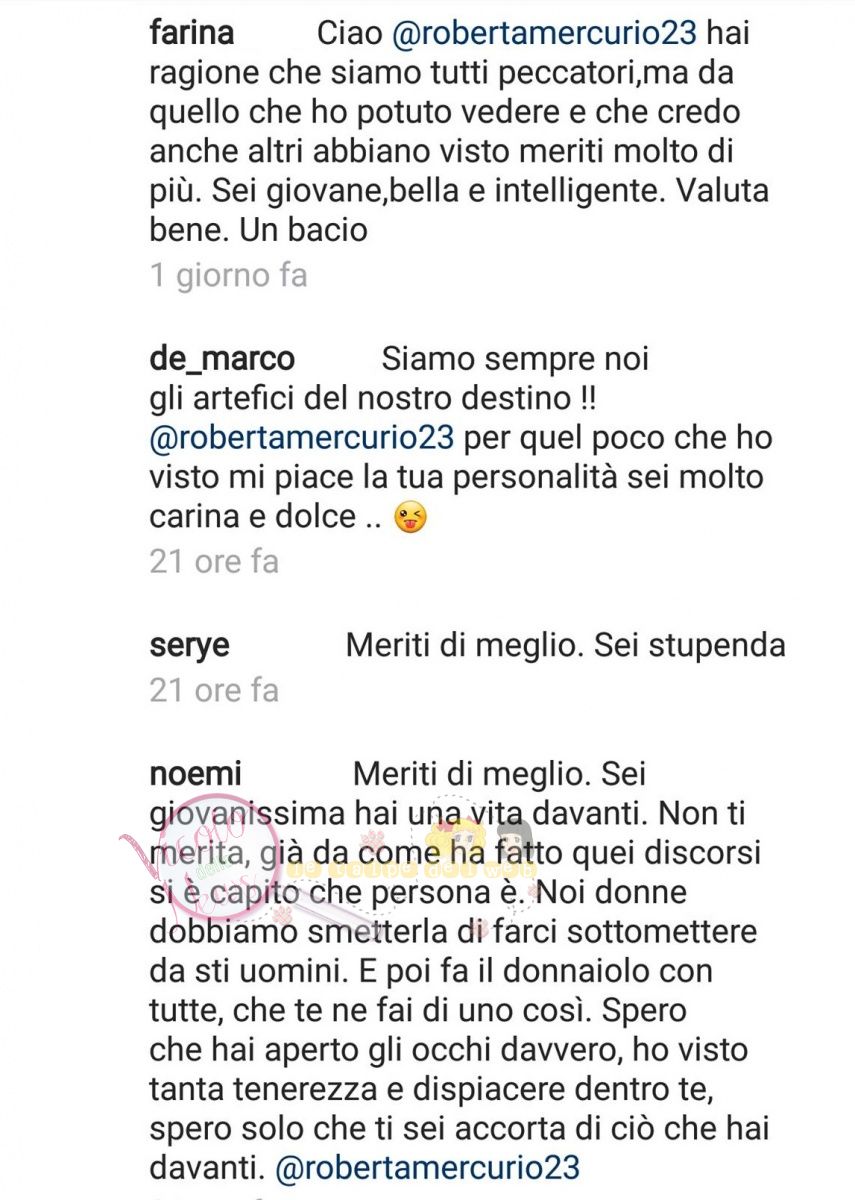The image size is (855, 1200).
Task: Select the comment 'Meriti di meglio. Sei stupenda'
Action: pyautogui.click(x=565, y=647)
